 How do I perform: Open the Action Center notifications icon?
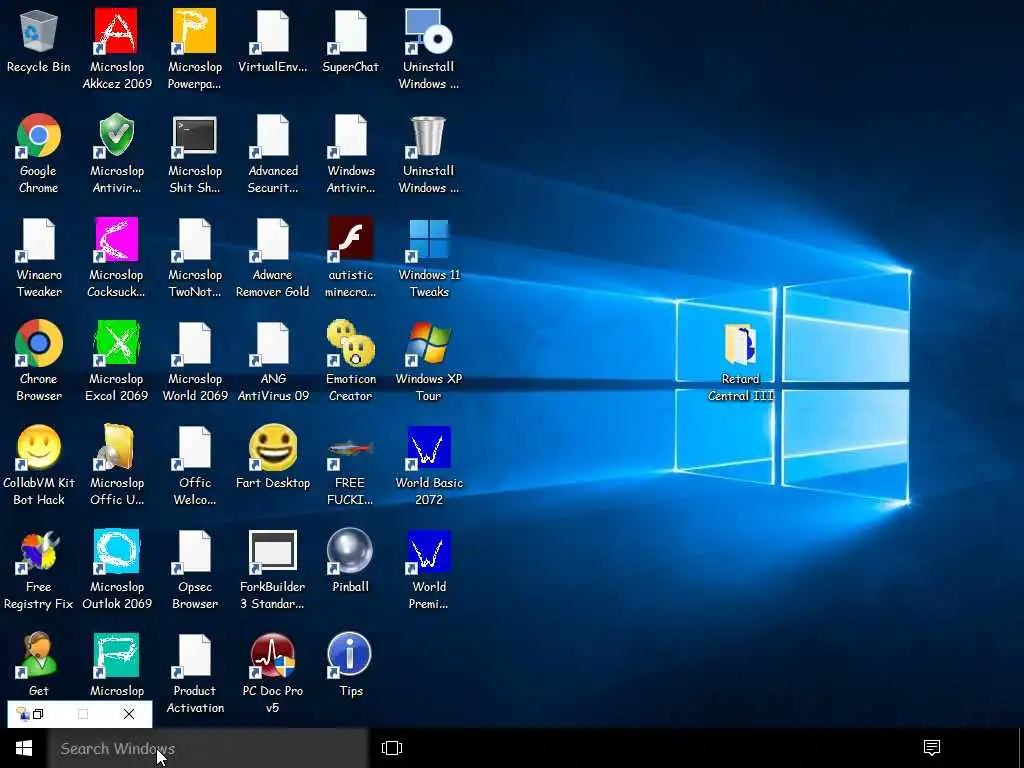tap(932, 748)
